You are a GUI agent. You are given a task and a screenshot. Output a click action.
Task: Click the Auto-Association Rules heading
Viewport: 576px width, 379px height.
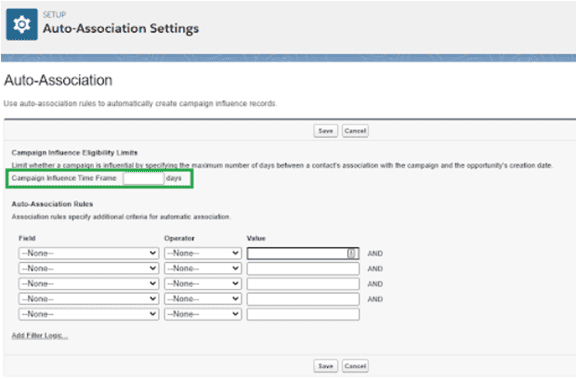point(52,204)
